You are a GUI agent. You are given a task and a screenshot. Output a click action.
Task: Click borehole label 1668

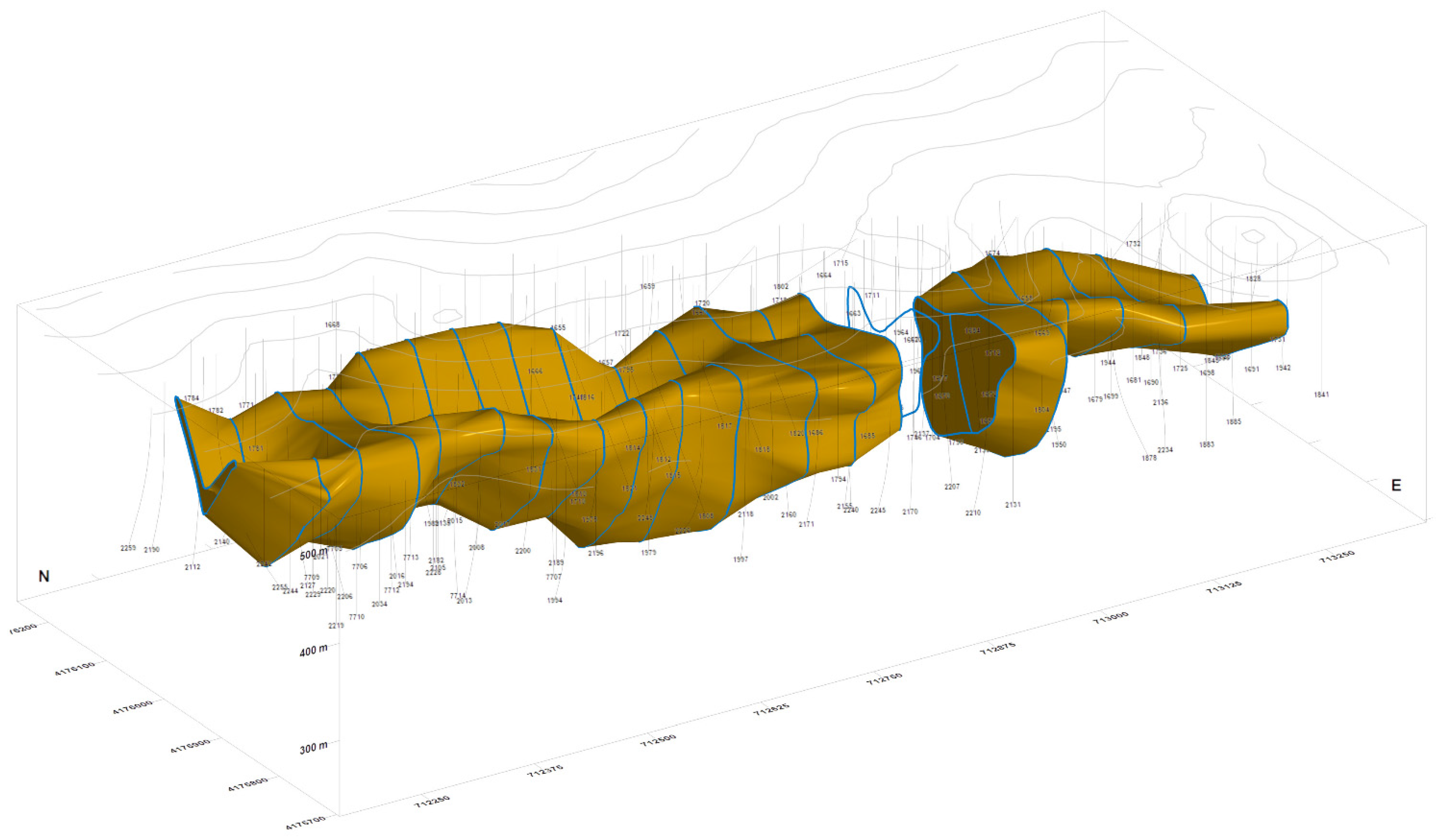tap(332, 325)
